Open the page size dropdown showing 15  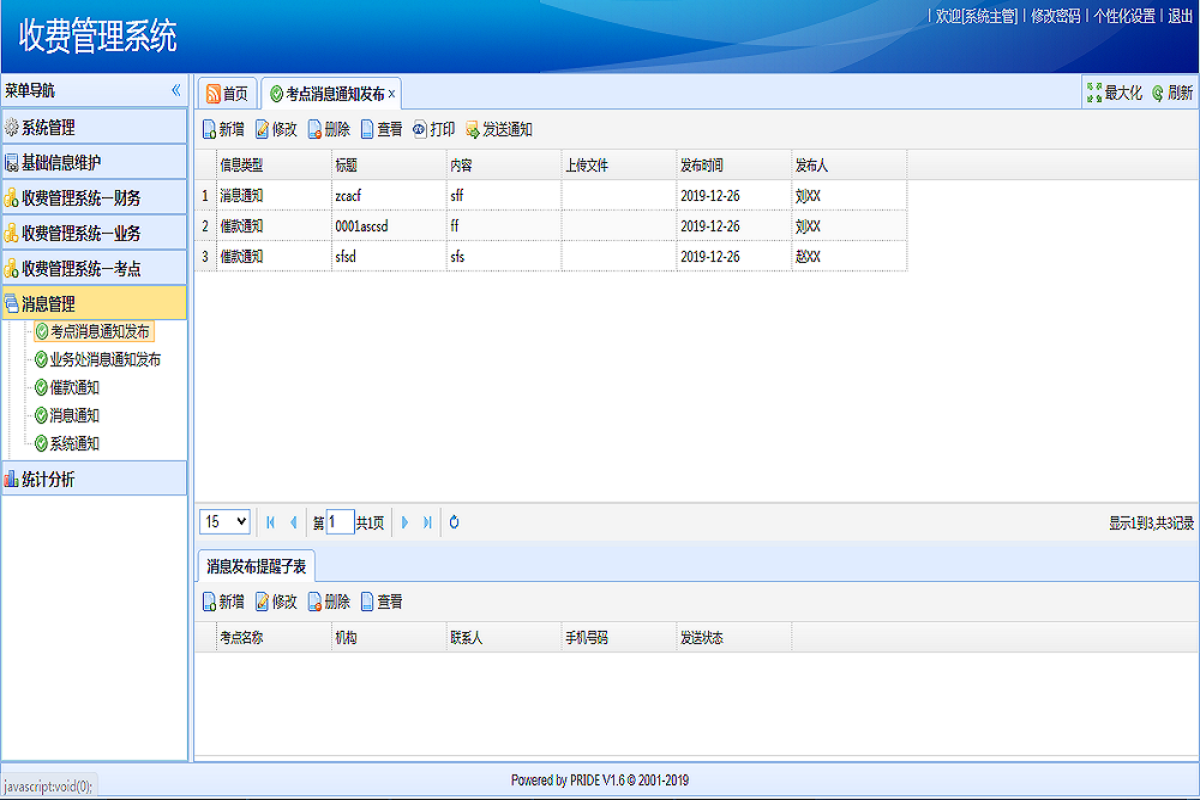coord(226,522)
